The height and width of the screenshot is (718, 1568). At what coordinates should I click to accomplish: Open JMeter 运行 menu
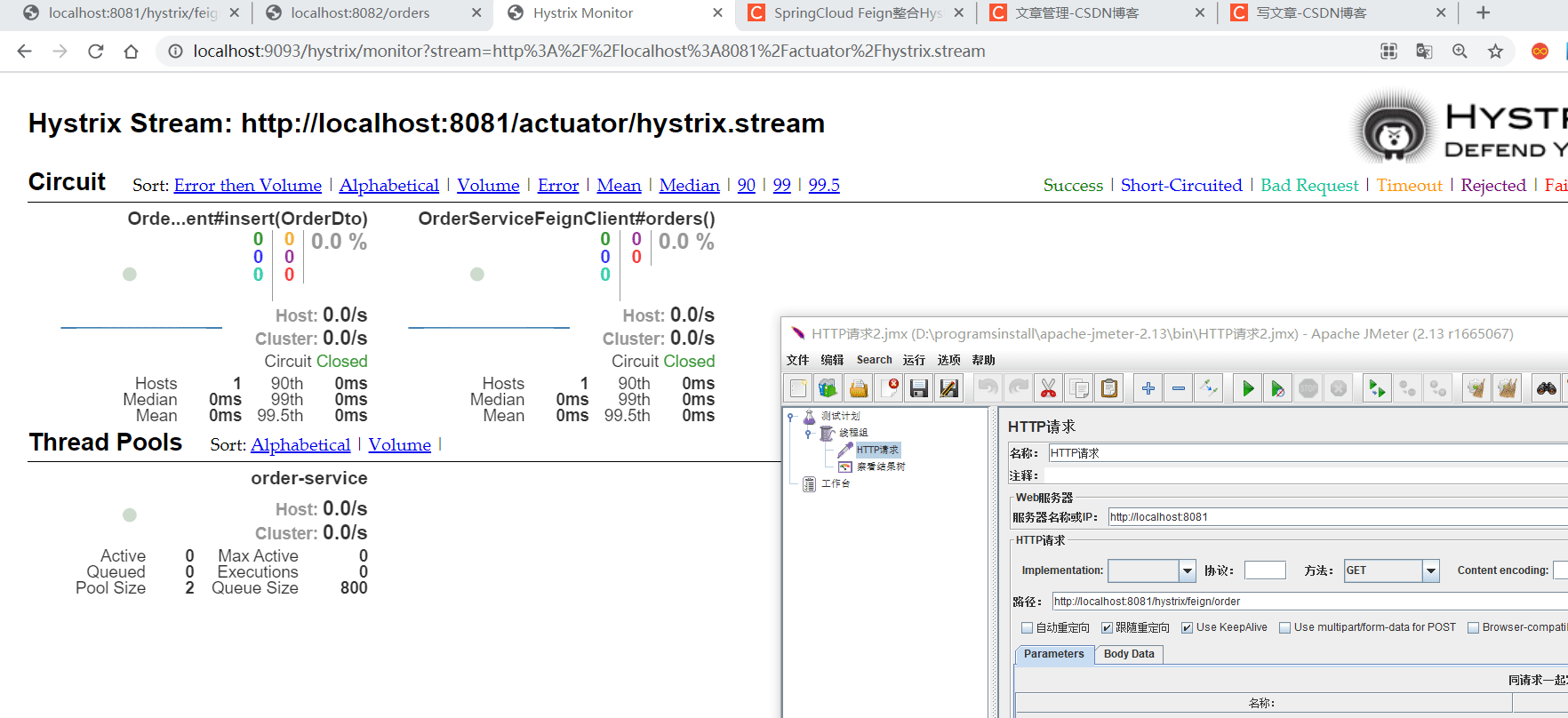coord(914,360)
